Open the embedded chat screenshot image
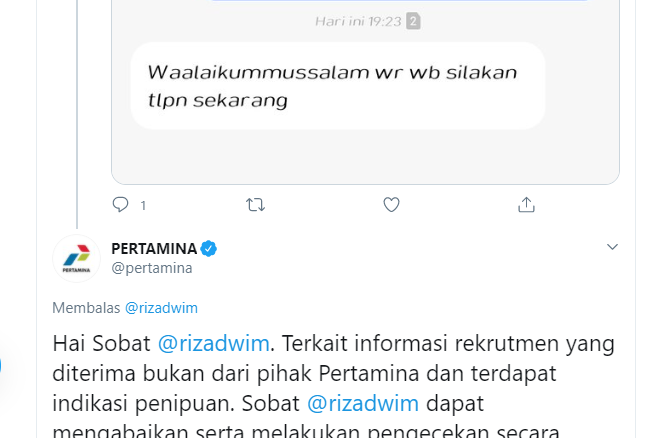The image size is (664, 438). click(x=365, y=92)
